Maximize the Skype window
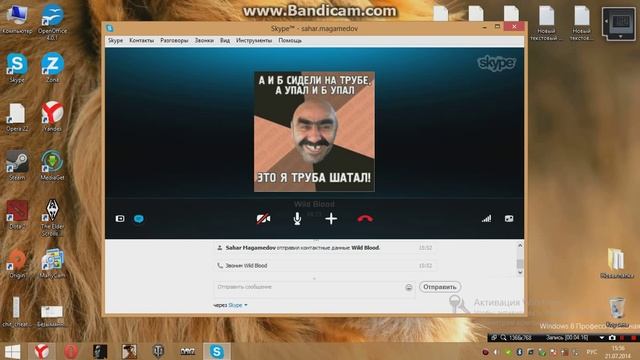The height and width of the screenshot is (360, 640). click(497, 27)
